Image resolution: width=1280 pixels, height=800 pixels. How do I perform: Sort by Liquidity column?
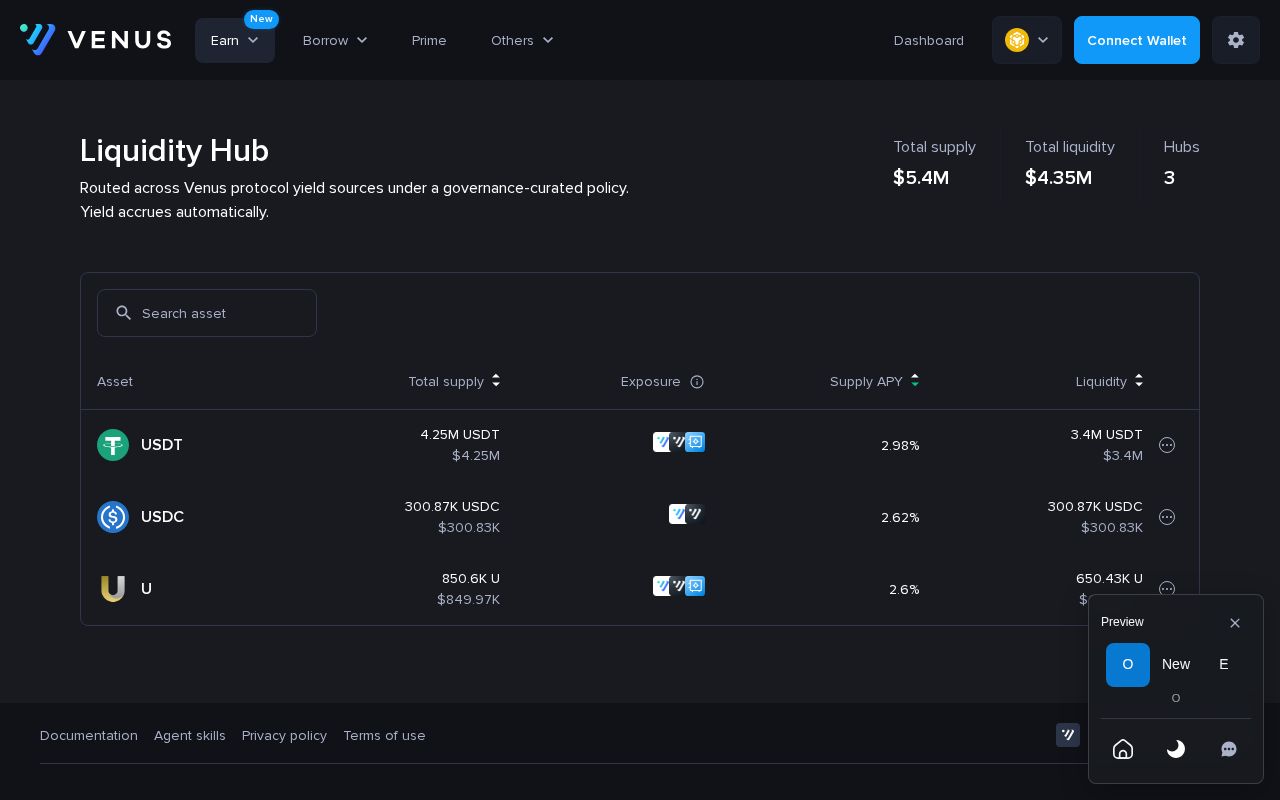1109,381
